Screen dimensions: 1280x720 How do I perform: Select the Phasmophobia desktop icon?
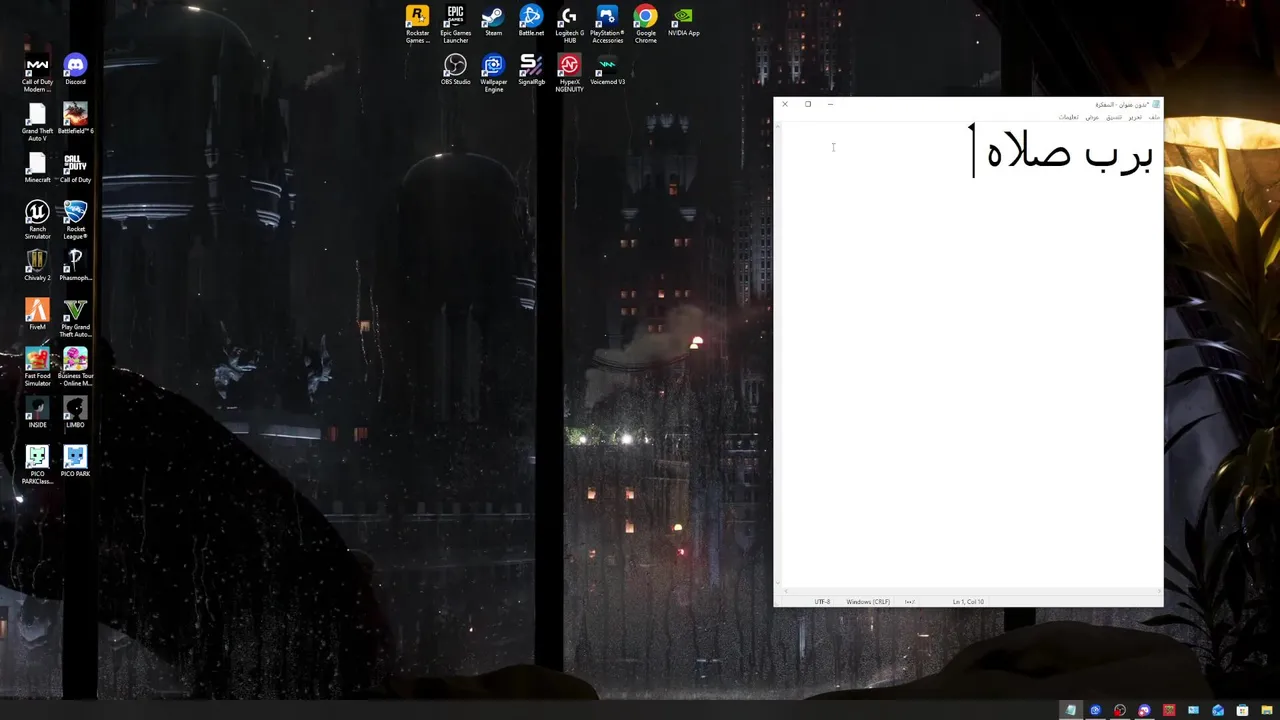75,266
